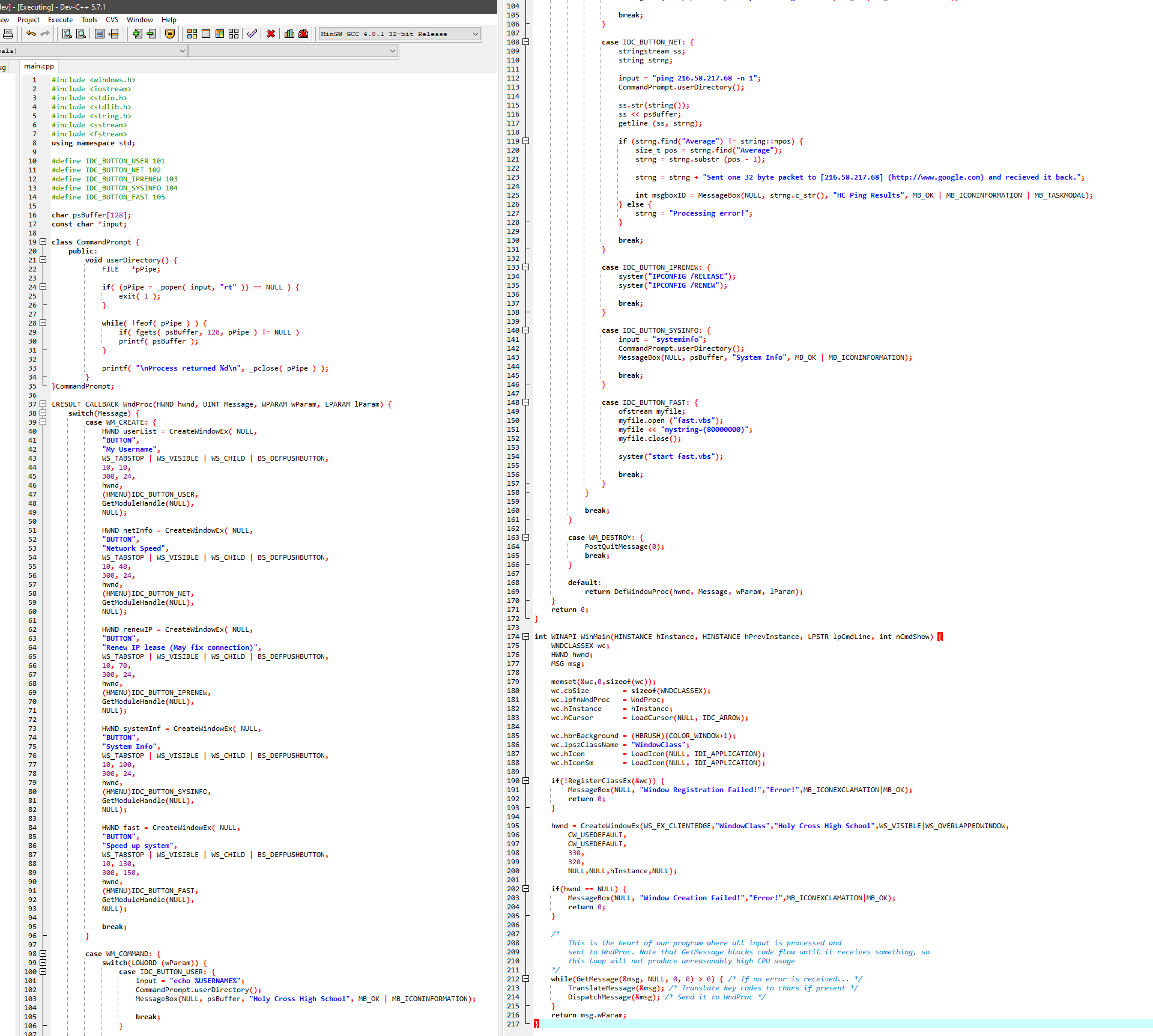1153x1036 pixels.
Task: Stop execution with the red X icon
Action: [271, 34]
